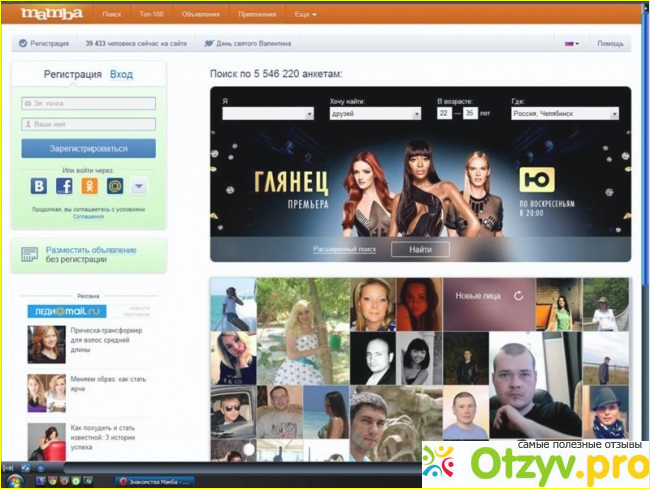The height and width of the screenshot is (489, 650).
Task: Open the Расширенный поиск link
Action: pos(344,248)
